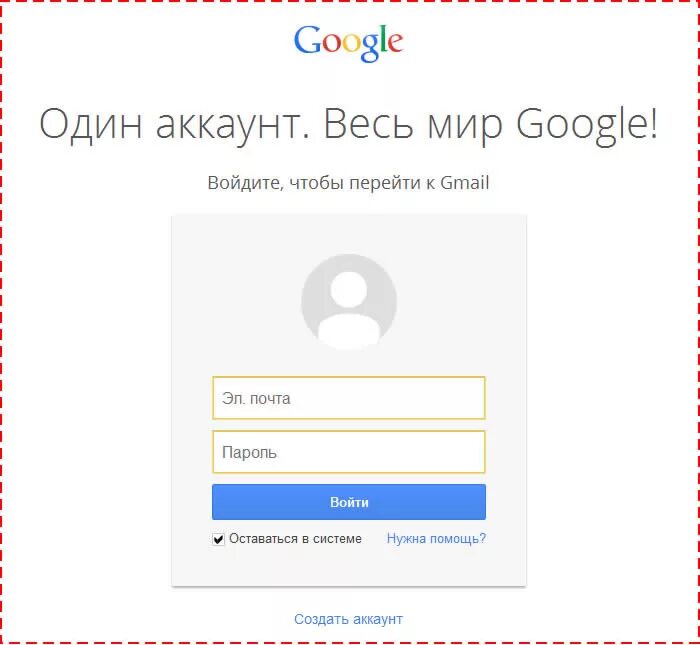
Task: Focus the 'Пароль' password field
Action: click(x=349, y=452)
